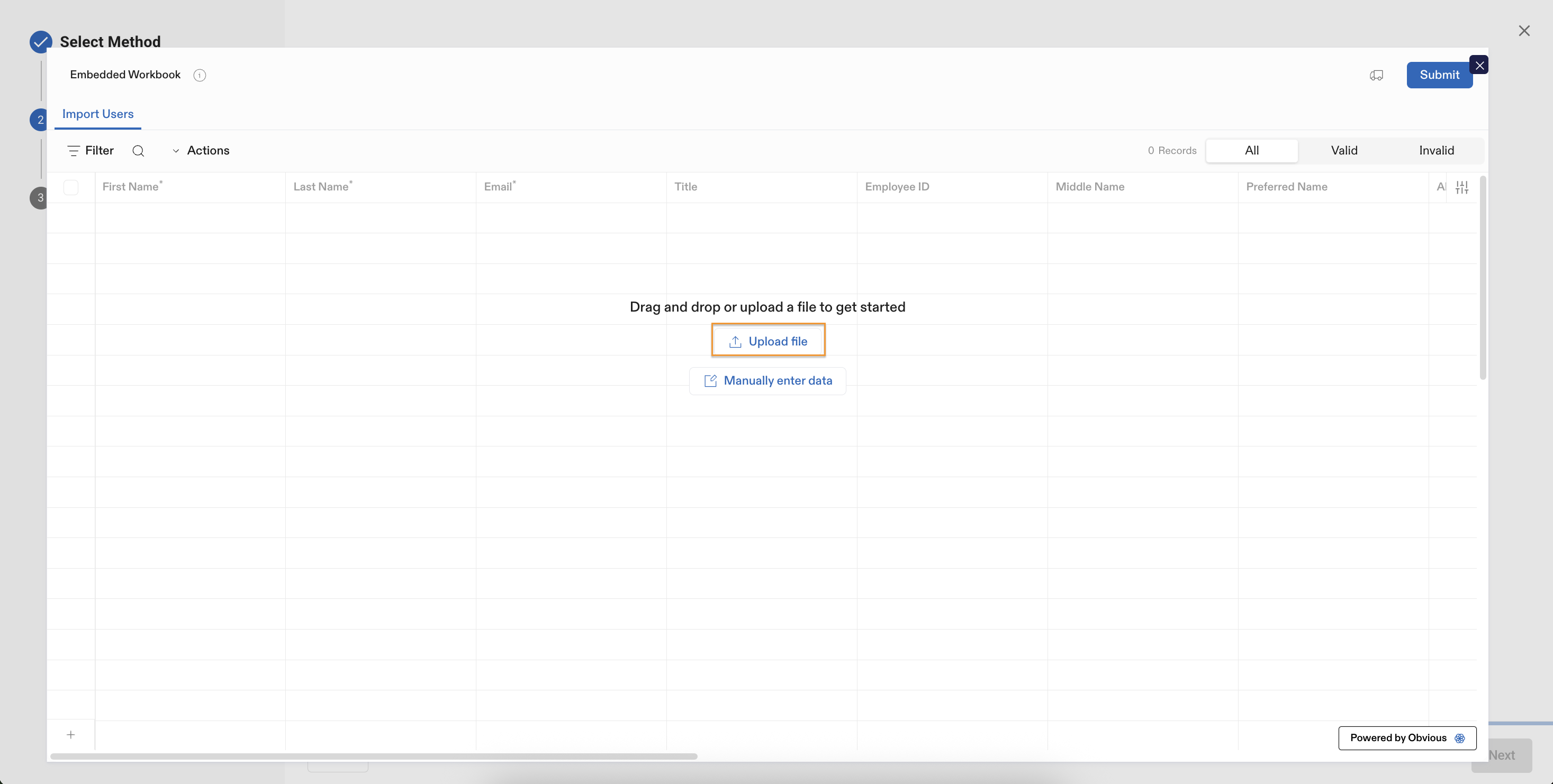This screenshot has height=784, width=1553.
Task: Select the Import Users tab
Action: click(98, 114)
